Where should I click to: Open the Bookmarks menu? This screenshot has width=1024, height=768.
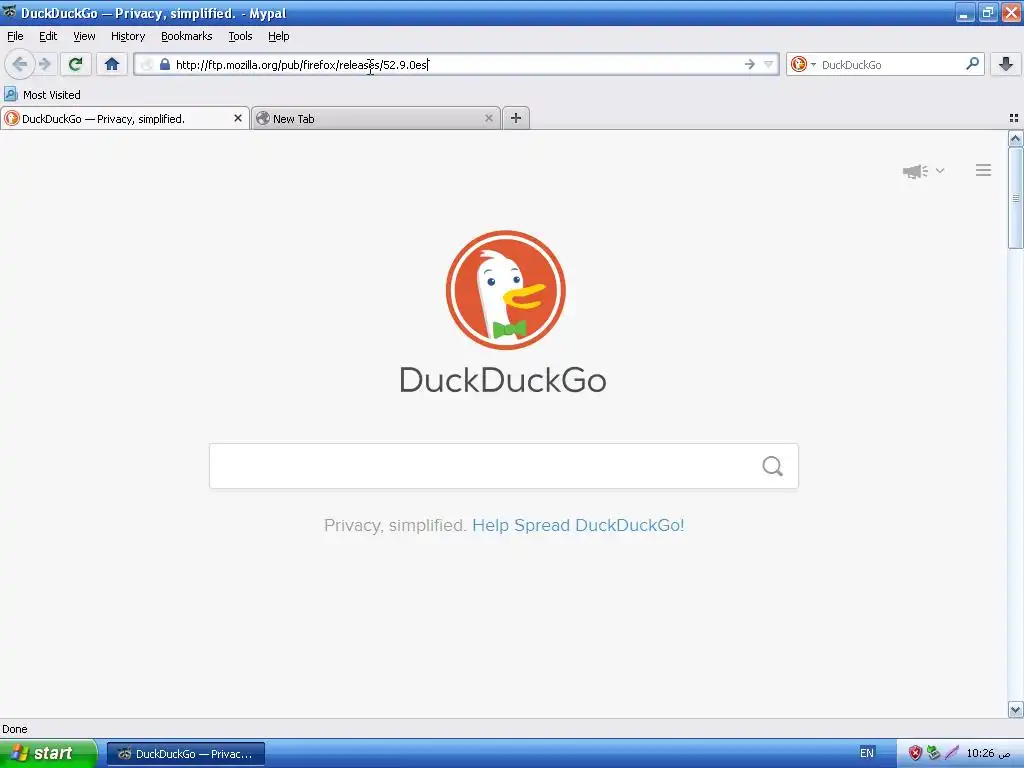click(x=187, y=36)
